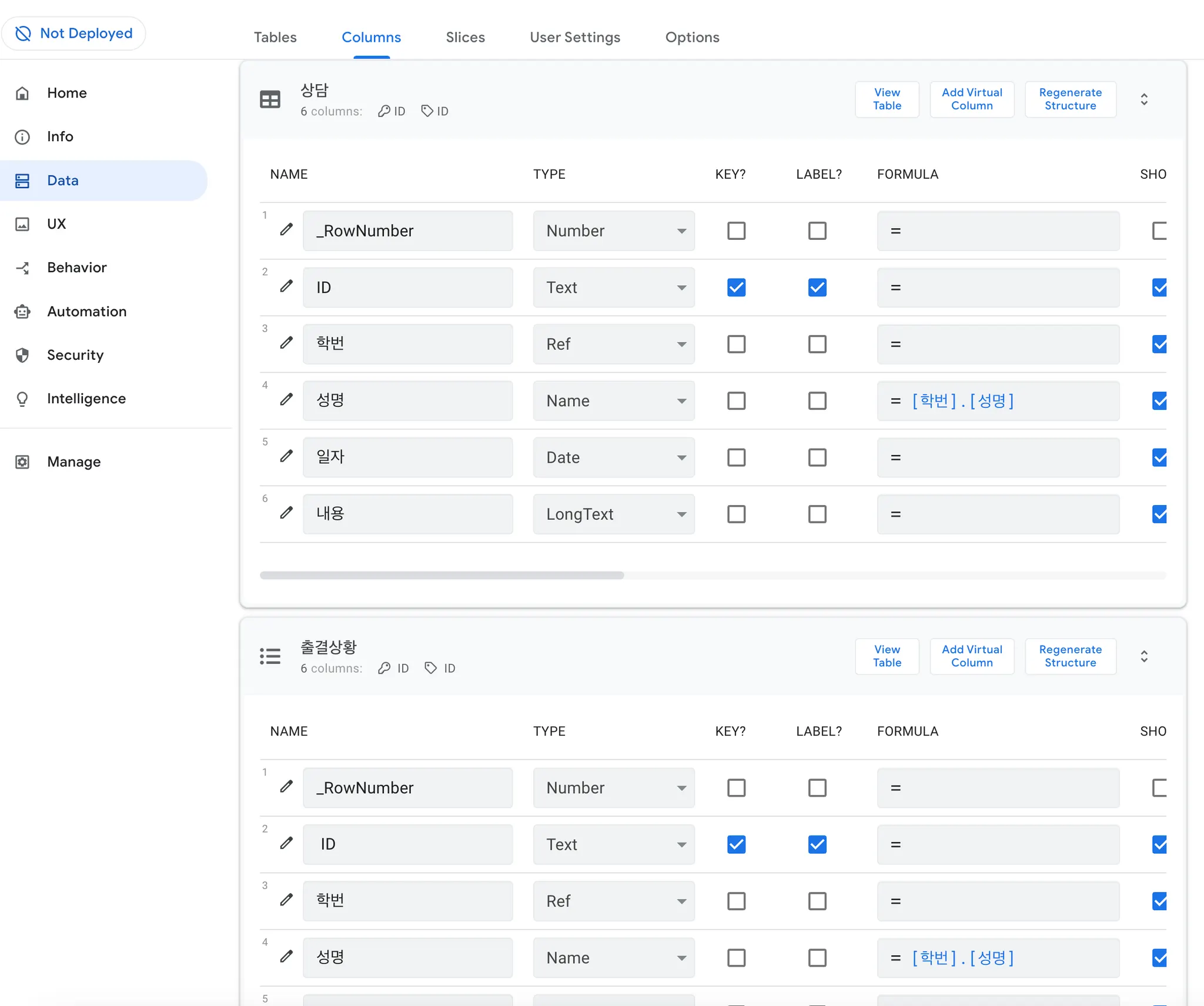Click pencil icon for 일자 column

(x=286, y=456)
